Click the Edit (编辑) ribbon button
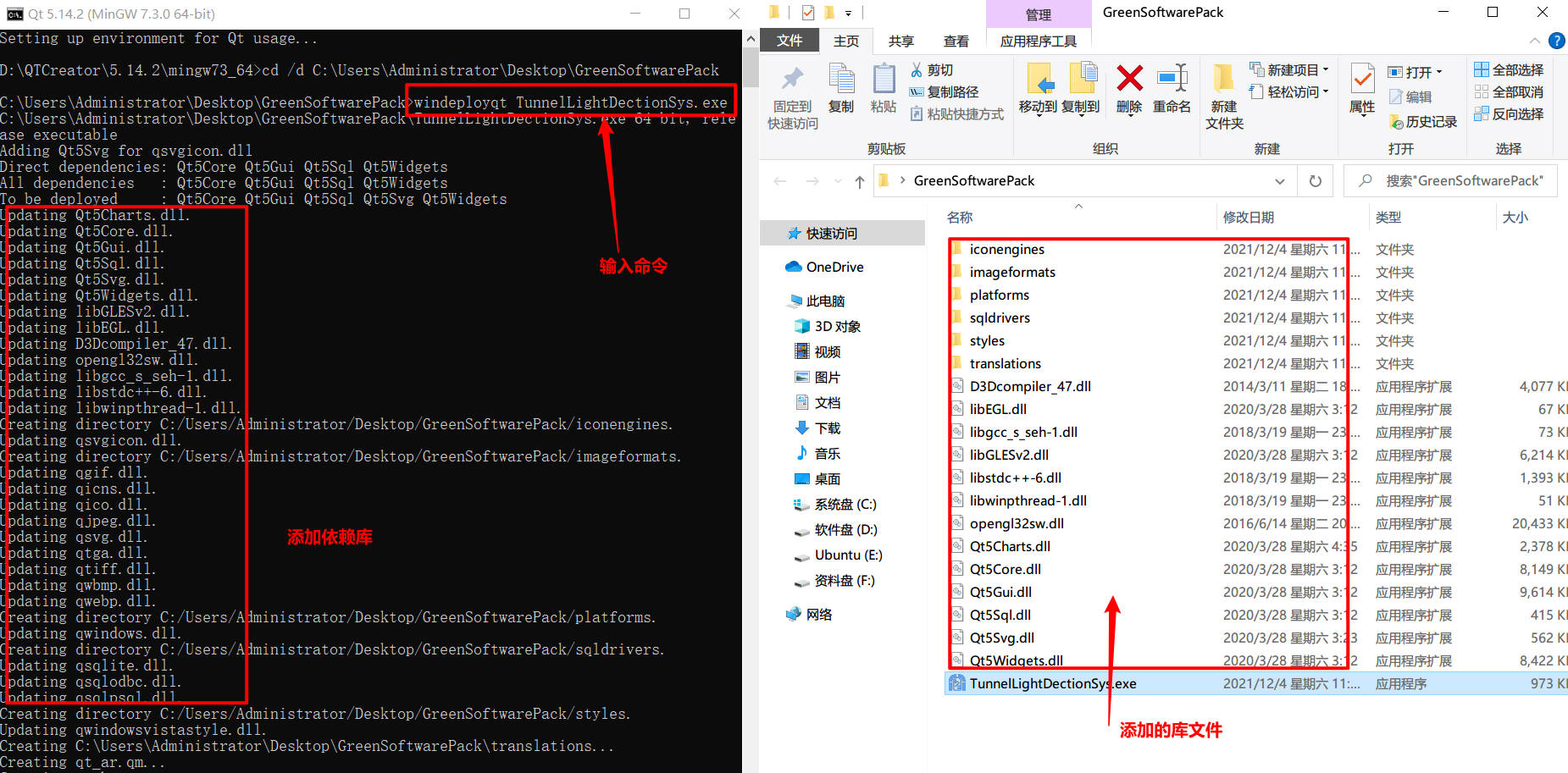Screen dimensions: 1568x773 [x=1410, y=97]
